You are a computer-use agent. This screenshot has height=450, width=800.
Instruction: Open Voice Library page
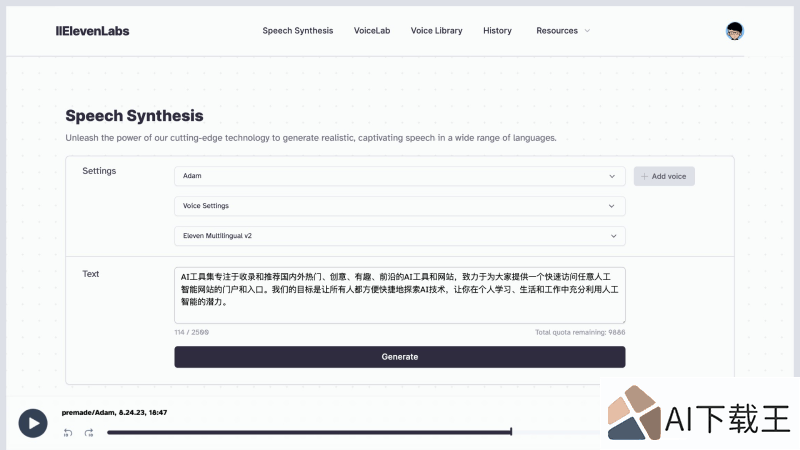pos(436,31)
